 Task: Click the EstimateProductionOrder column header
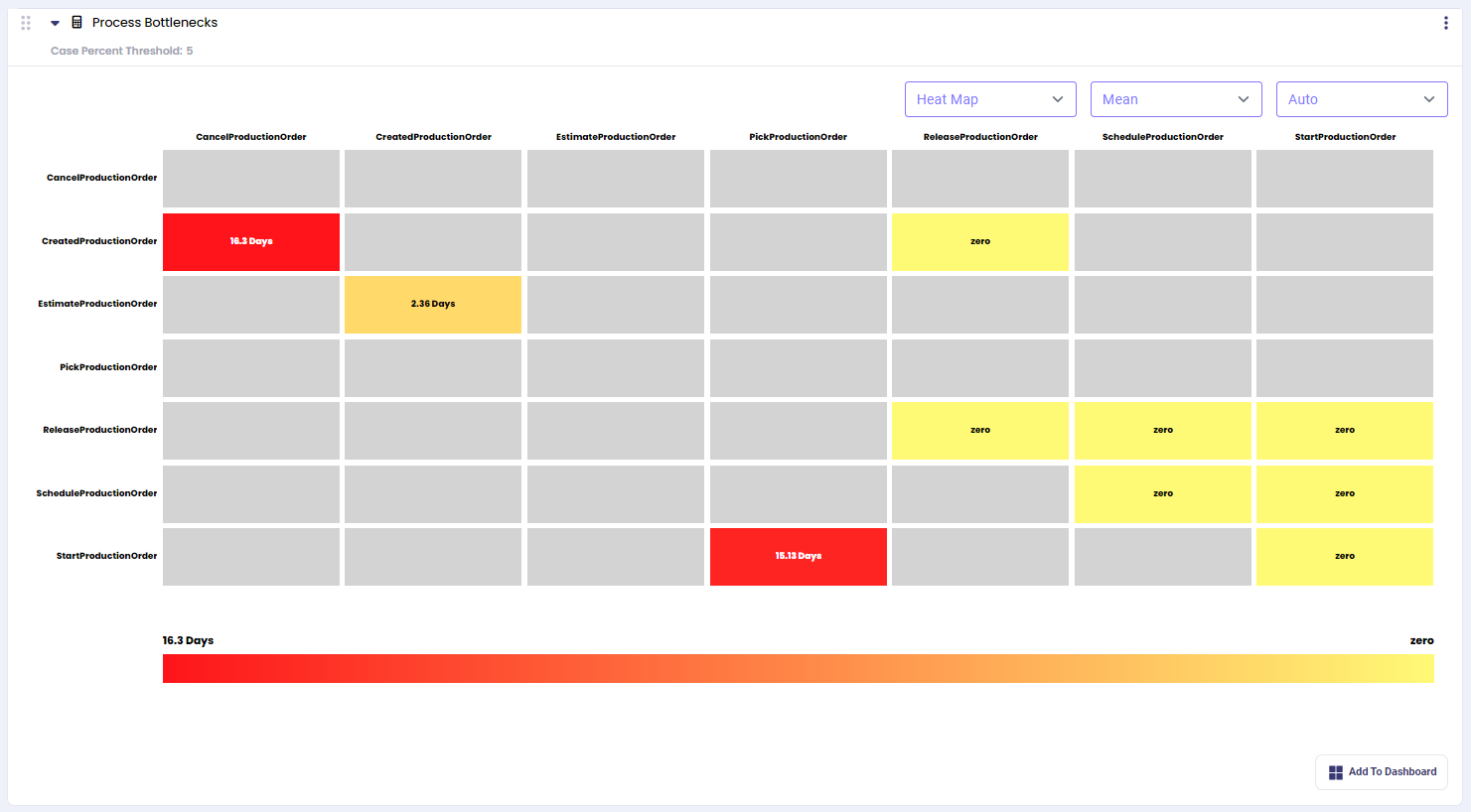coord(616,137)
